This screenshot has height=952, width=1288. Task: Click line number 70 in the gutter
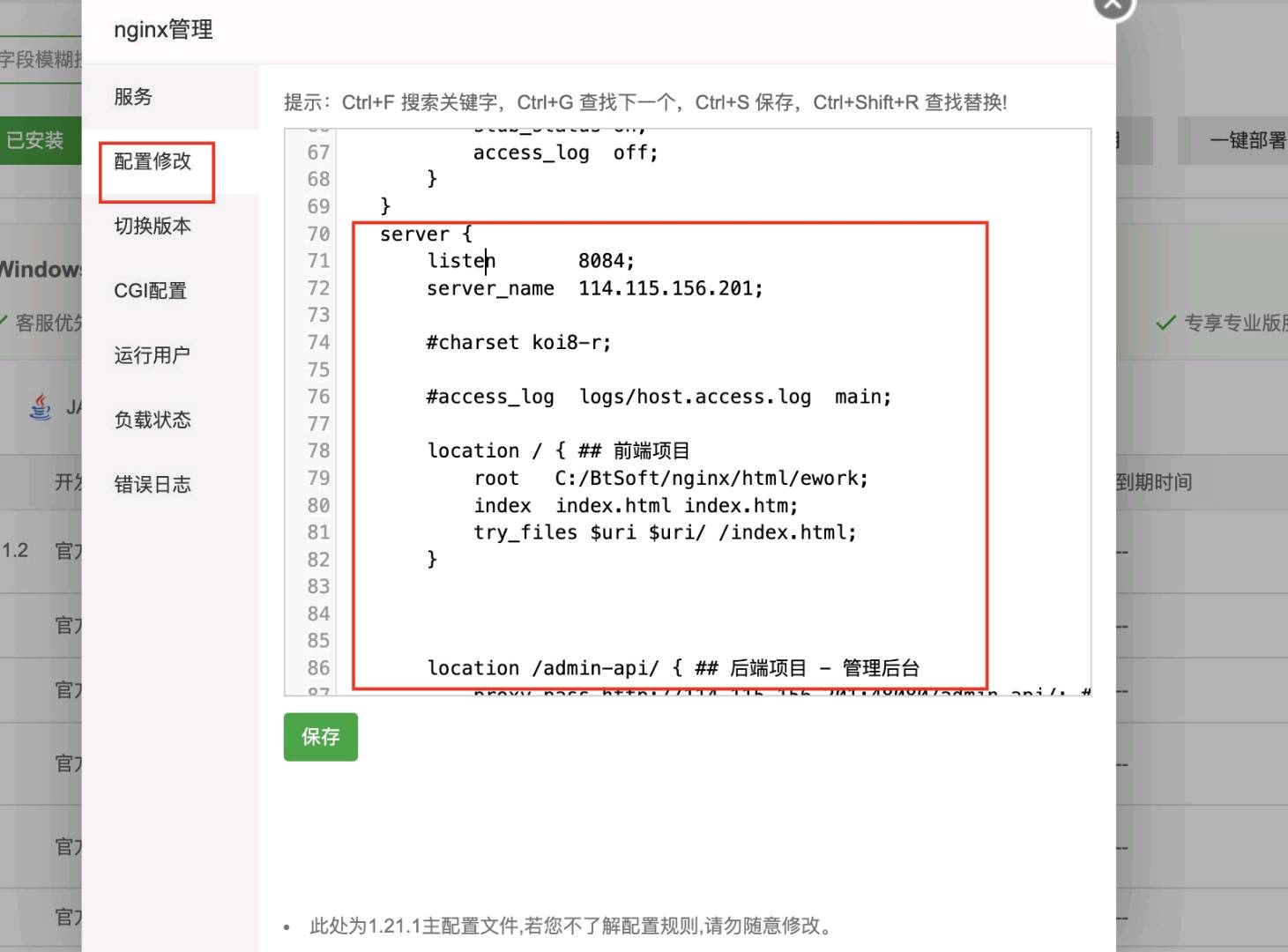point(318,234)
